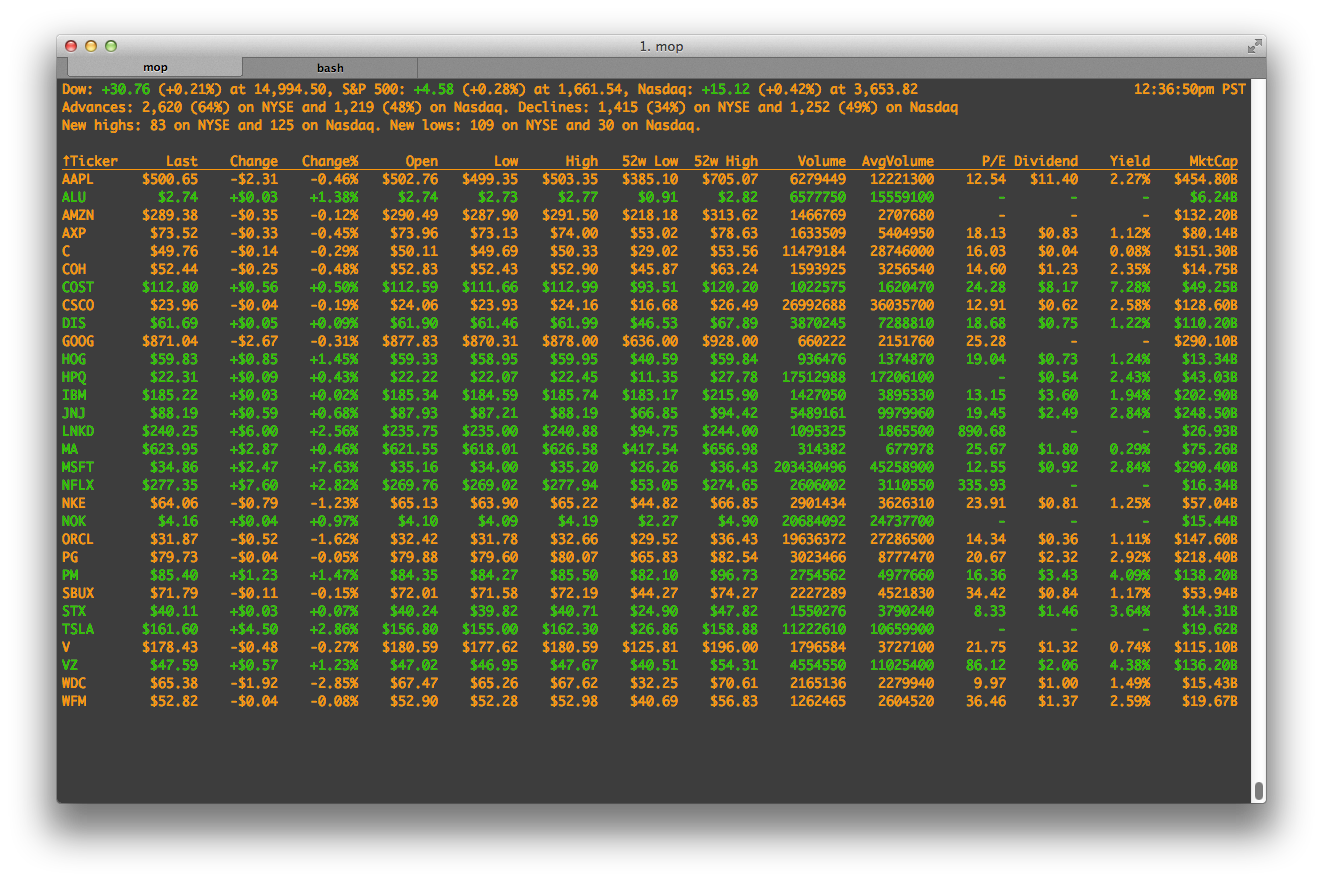Click the 12:36:50pm PST clock text
1323x882 pixels.
[1190, 89]
